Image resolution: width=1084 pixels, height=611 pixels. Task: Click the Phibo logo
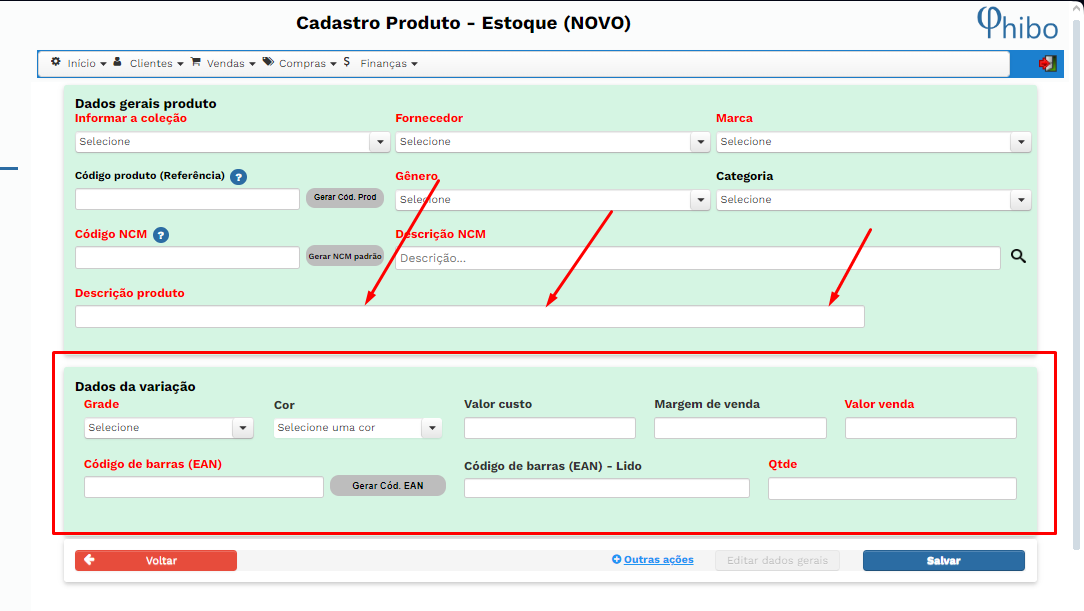tap(1016, 23)
